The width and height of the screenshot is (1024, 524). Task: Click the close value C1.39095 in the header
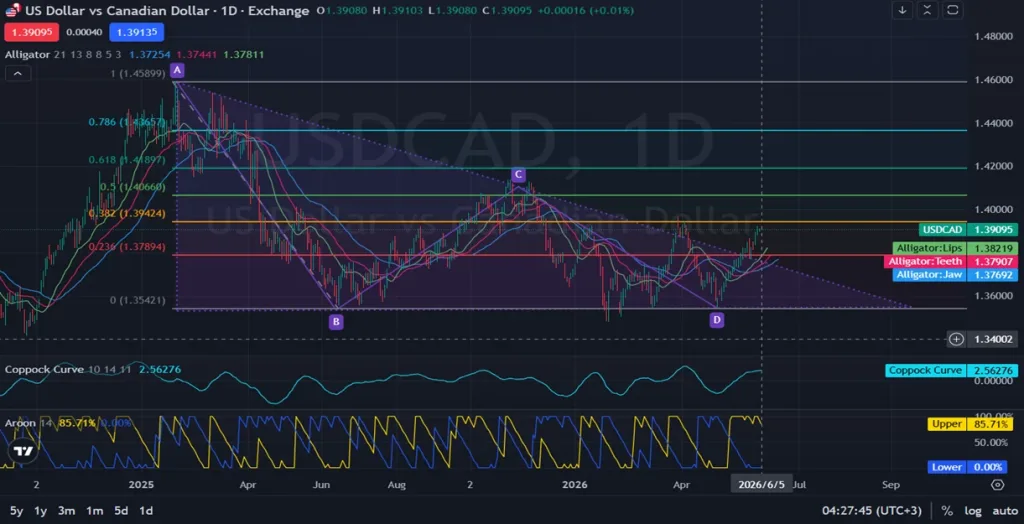pos(507,11)
